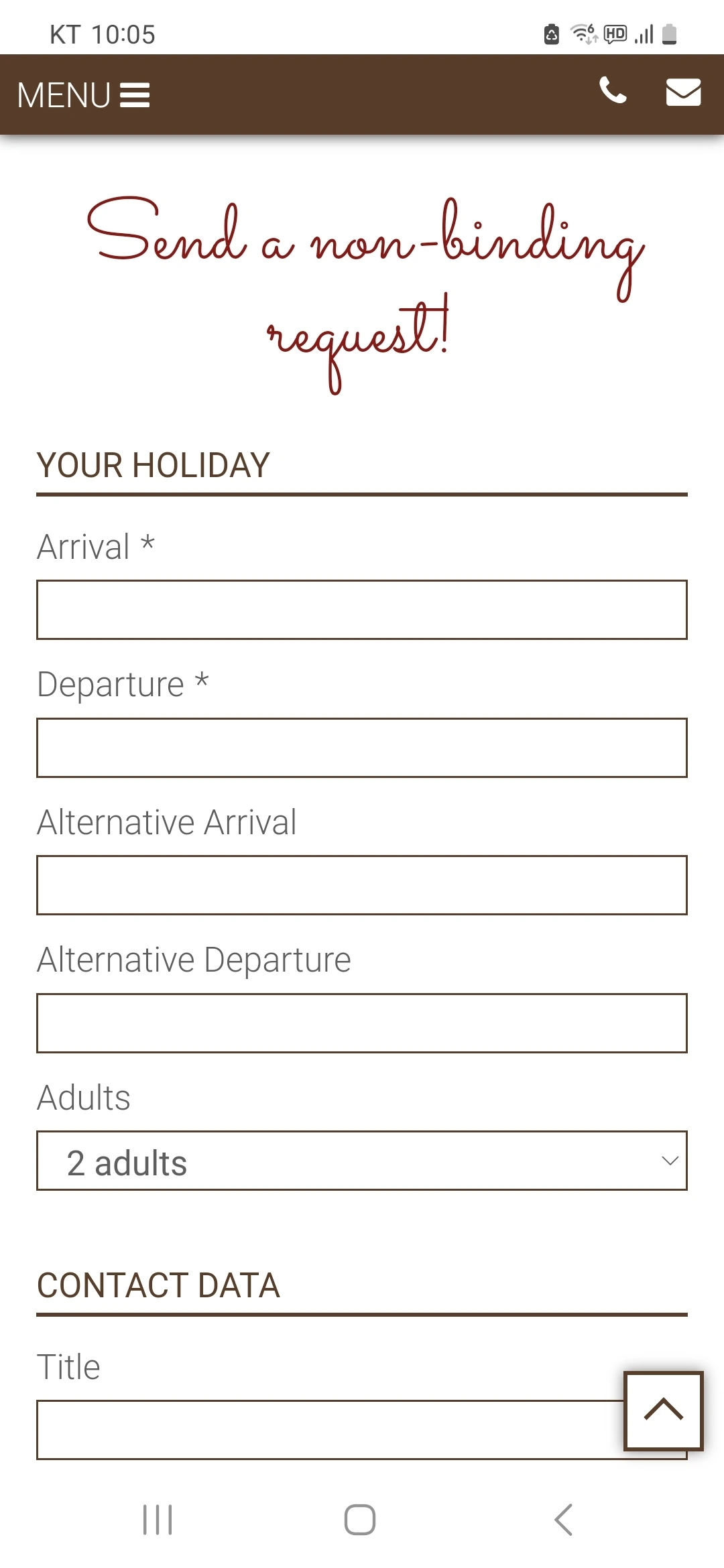724x1568 pixels.
Task: Open the hamburger MENU
Action: point(83,94)
